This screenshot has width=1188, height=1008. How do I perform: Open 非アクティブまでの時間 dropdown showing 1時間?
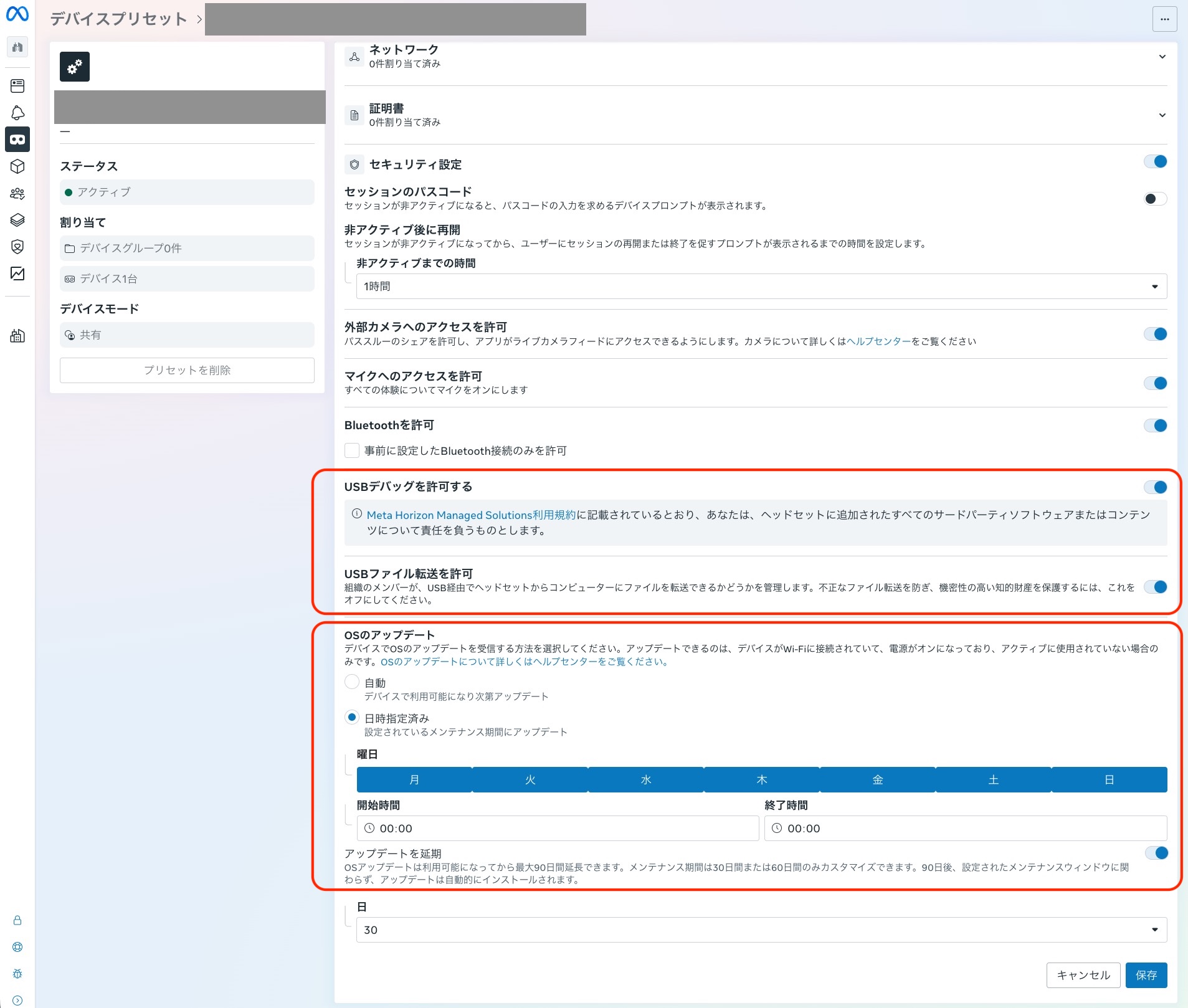[761, 287]
